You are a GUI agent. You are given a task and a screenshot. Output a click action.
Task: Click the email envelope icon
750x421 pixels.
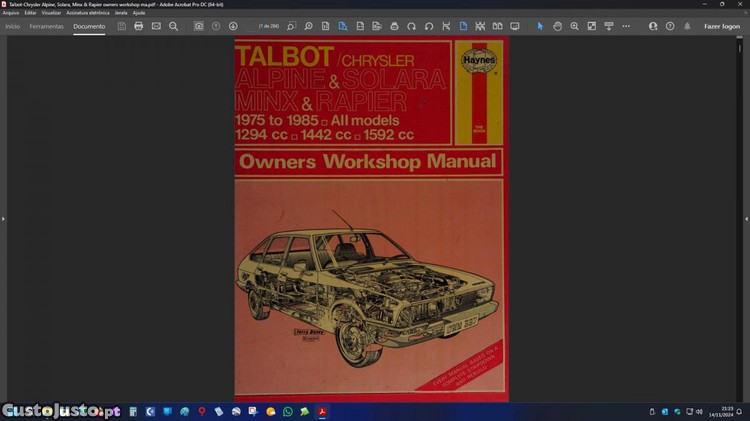(156, 26)
